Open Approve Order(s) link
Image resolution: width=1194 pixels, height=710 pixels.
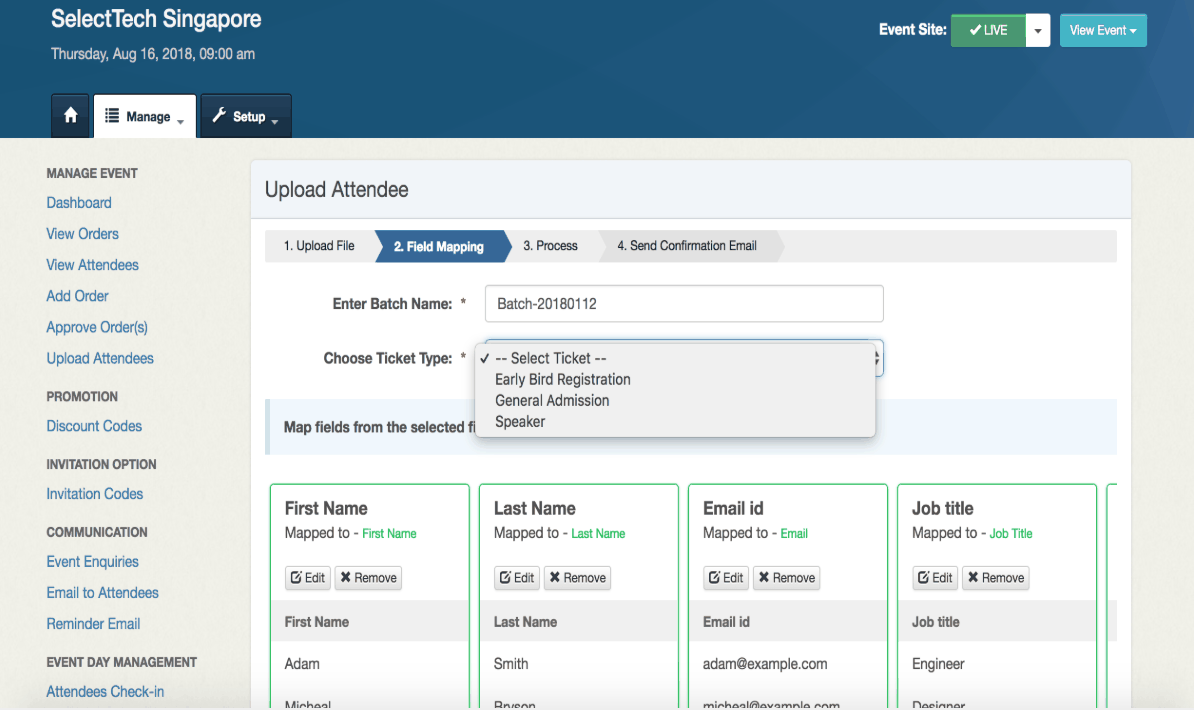97,328
